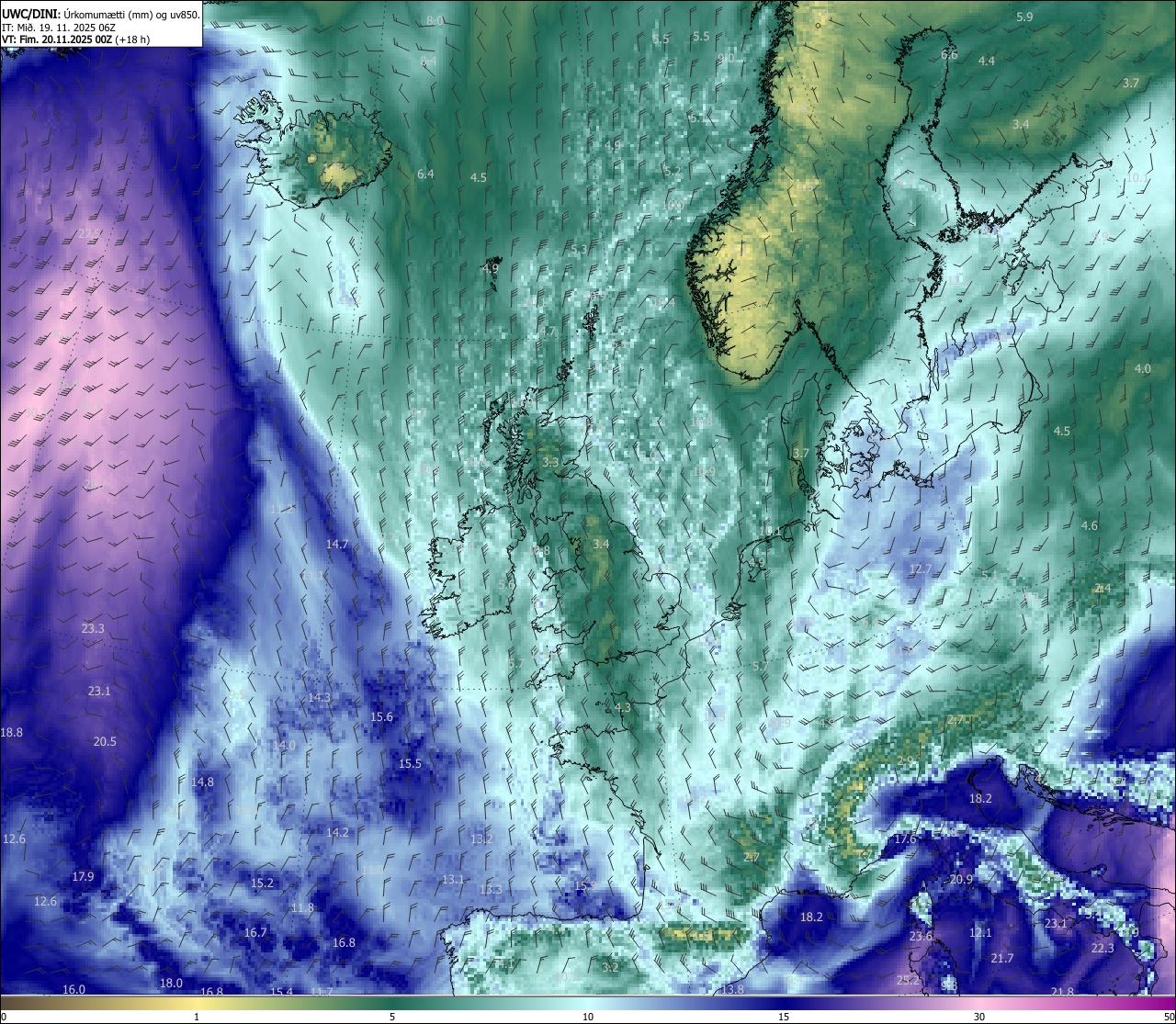Image resolution: width=1176 pixels, height=1024 pixels.
Task: Click the value 18.8 at the left edge
Action: pos(12,732)
